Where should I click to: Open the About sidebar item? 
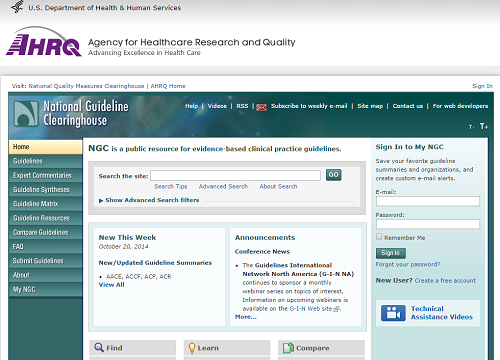coord(45,275)
